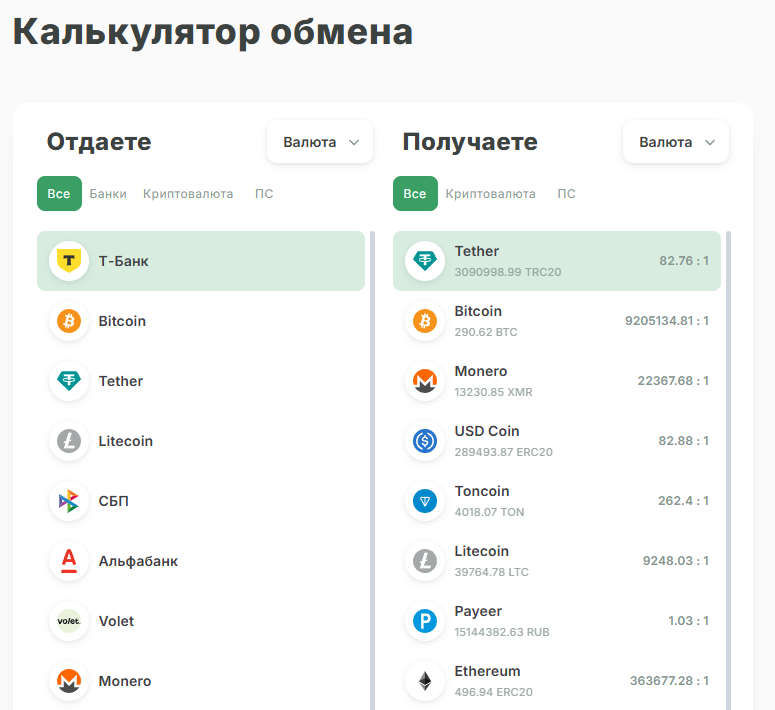Click the Volet logo icon
Screen dimensions: 775x710
(69, 621)
